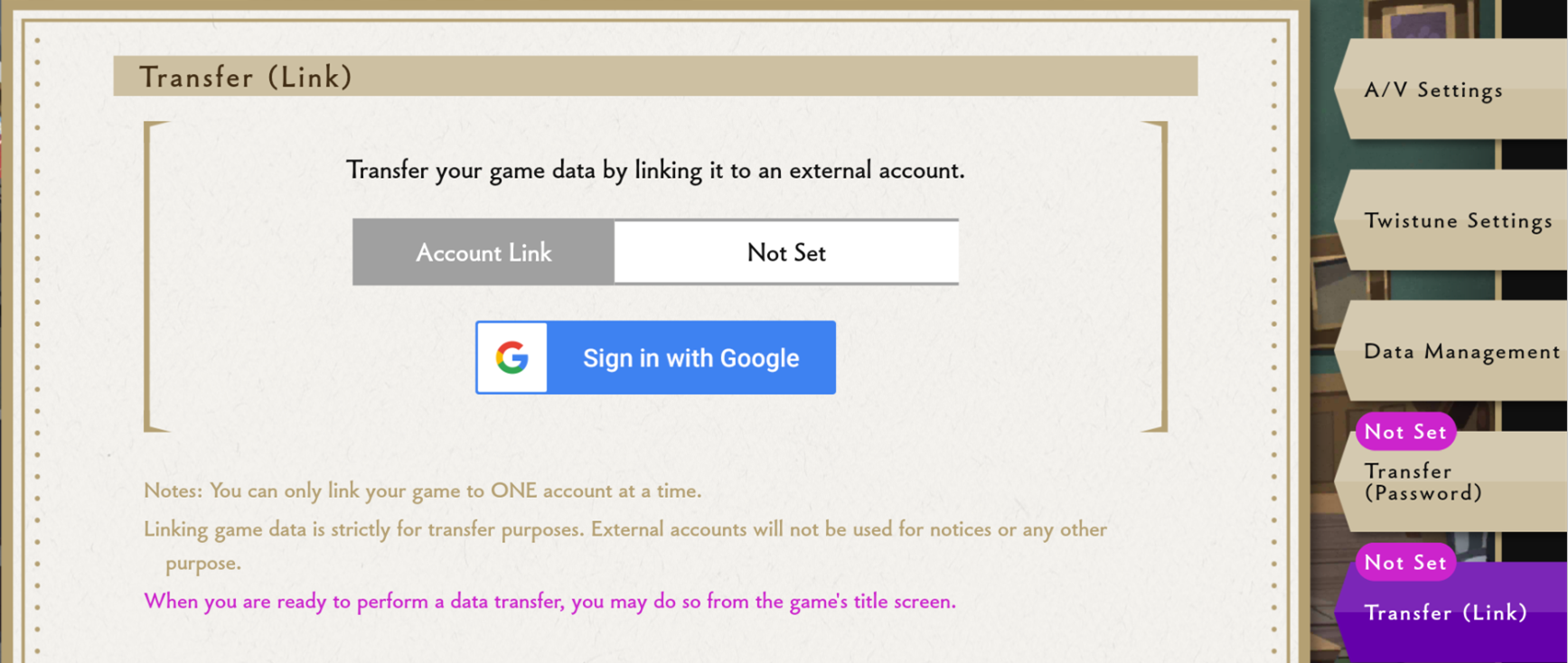Click the 'Transfer your game data' description text
Image resolution: width=1568 pixels, height=663 pixels.
pos(655,170)
